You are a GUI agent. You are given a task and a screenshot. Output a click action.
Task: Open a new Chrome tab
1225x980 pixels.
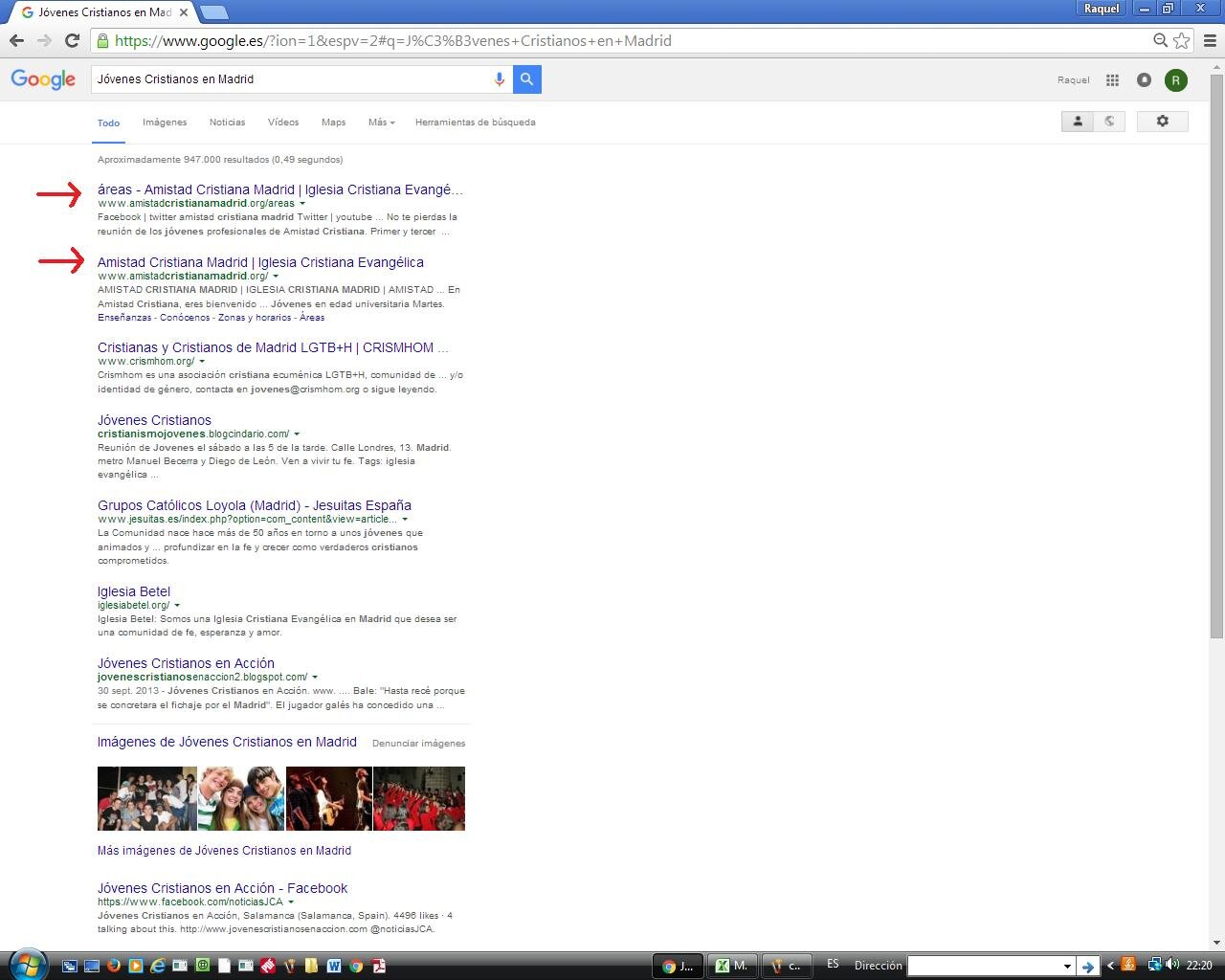click(x=214, y=12)
